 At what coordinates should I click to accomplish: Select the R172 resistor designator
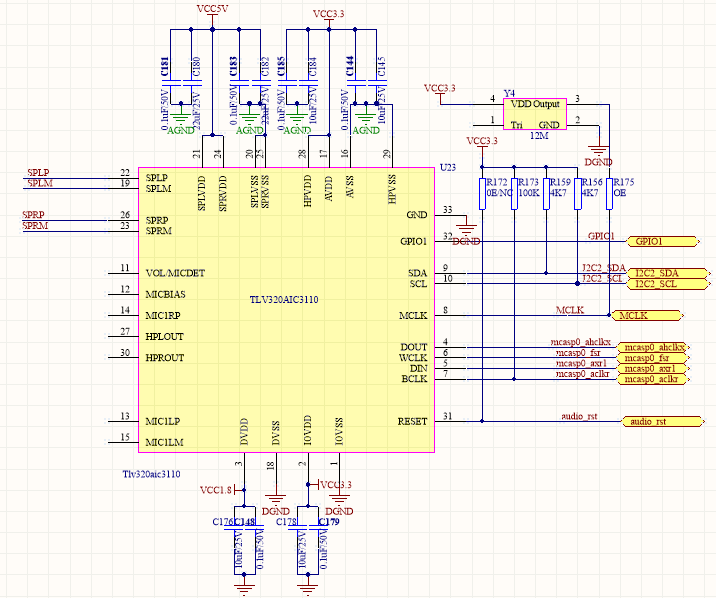pos(497,182)
